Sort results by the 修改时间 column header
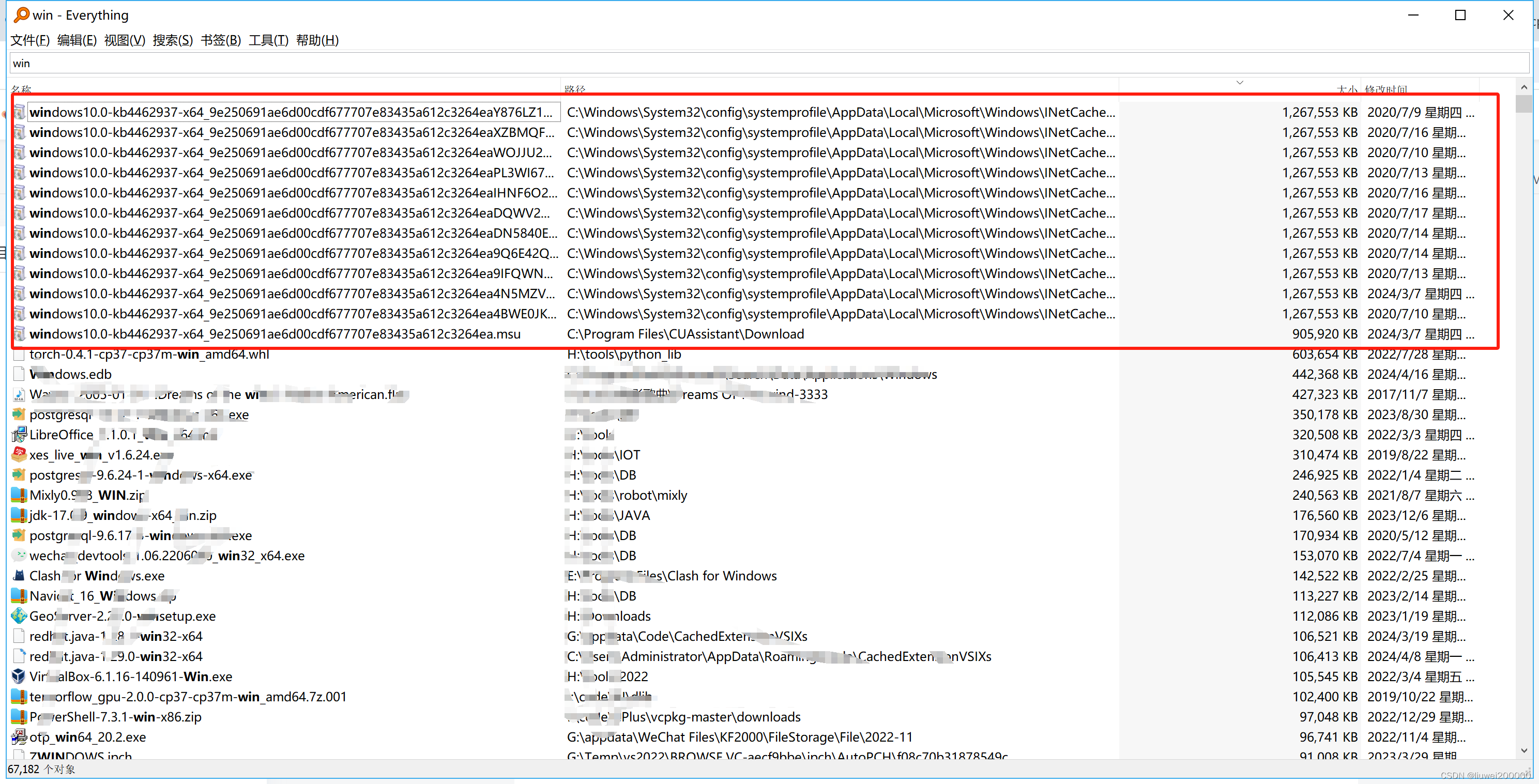 coord(1386,89)
